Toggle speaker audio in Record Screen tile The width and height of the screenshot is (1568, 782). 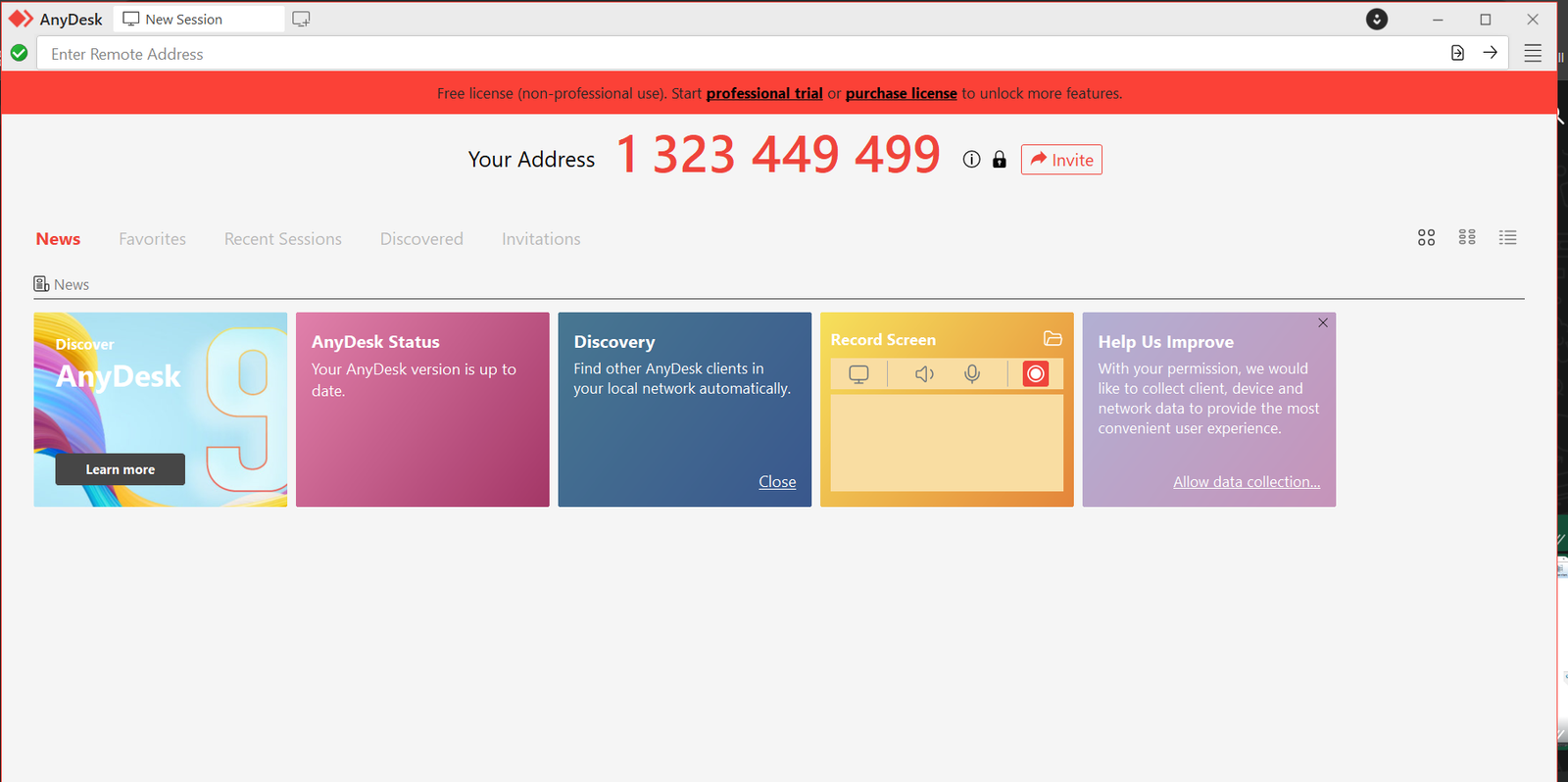pyautogui.click(x=924, y=373)
